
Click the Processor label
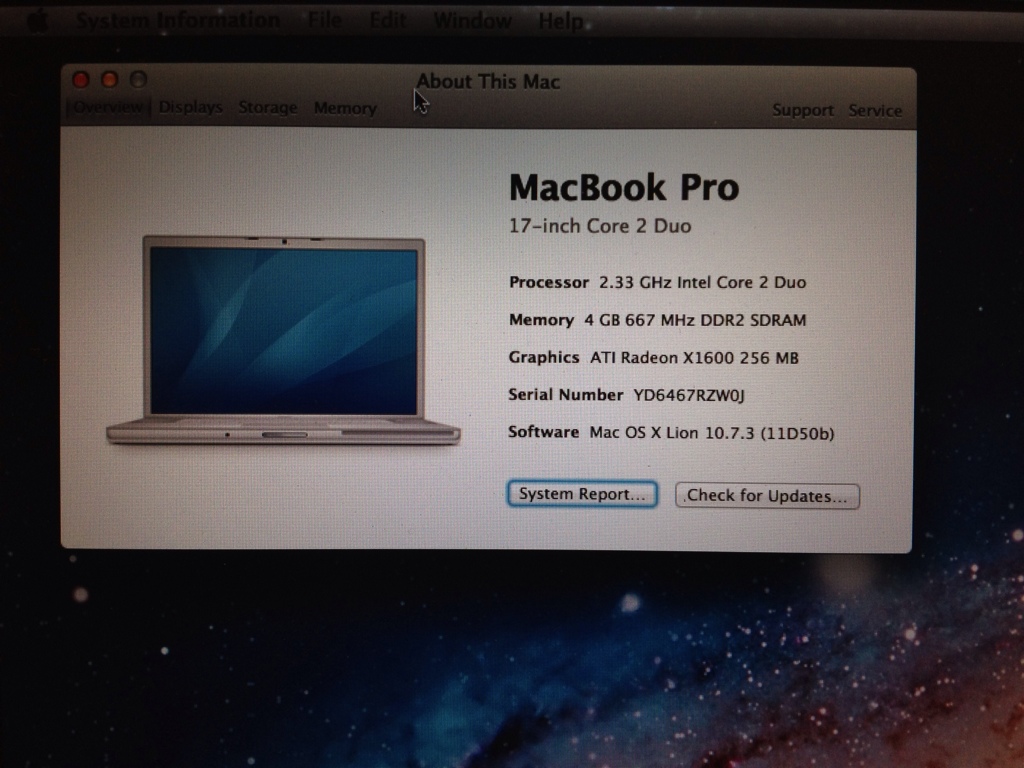[x=549, y=282]
